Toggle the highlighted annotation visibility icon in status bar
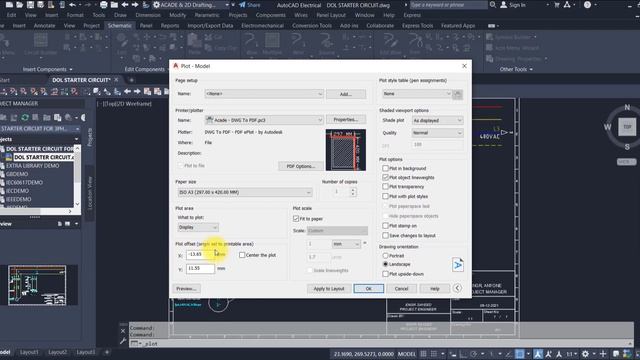Viewport: 640px width, 360px height. pyautogui.click(x=538, y=354)
